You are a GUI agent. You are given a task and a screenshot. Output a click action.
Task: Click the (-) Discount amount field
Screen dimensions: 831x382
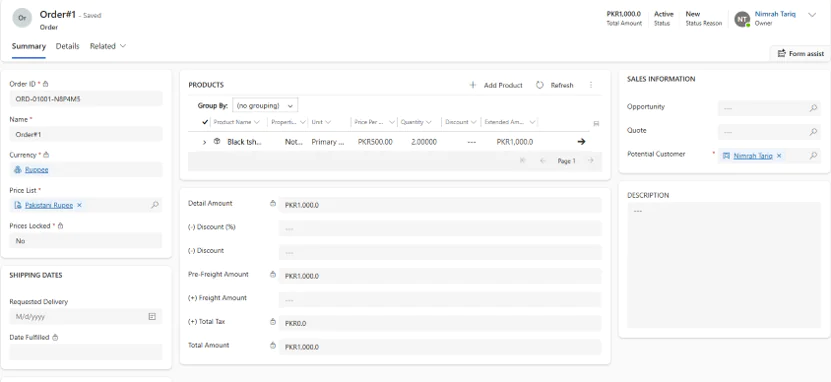click(x=440, y=252)
